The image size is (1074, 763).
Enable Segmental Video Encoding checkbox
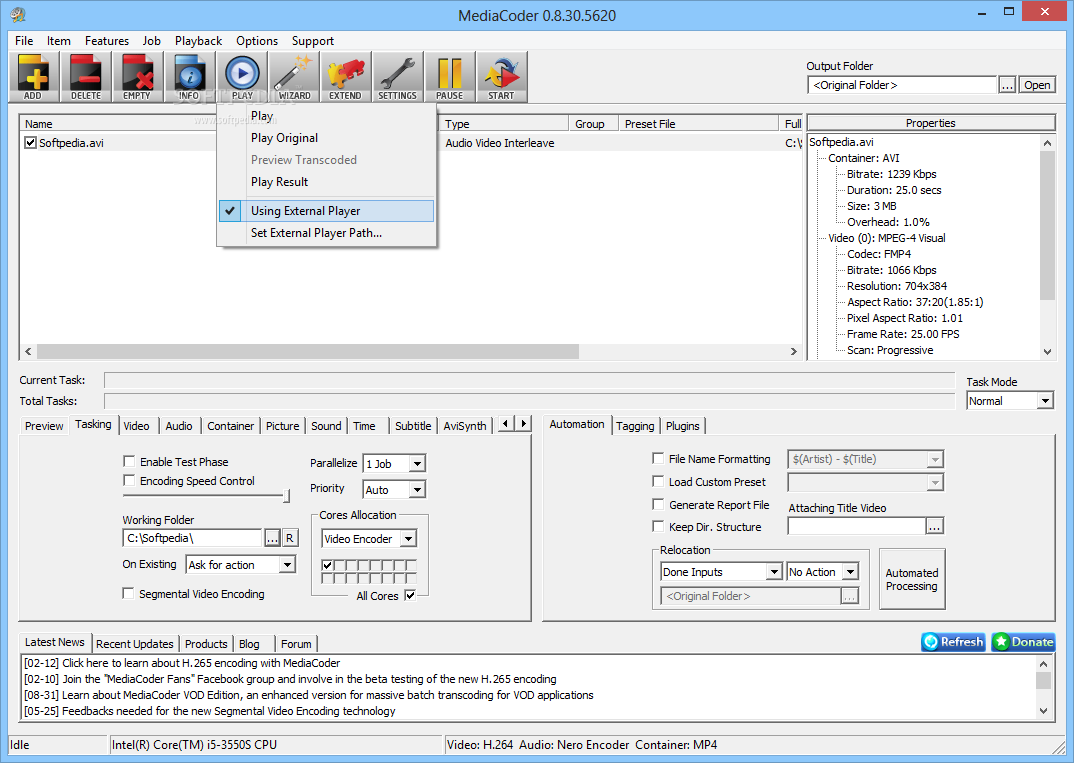(x=127, y=593)
